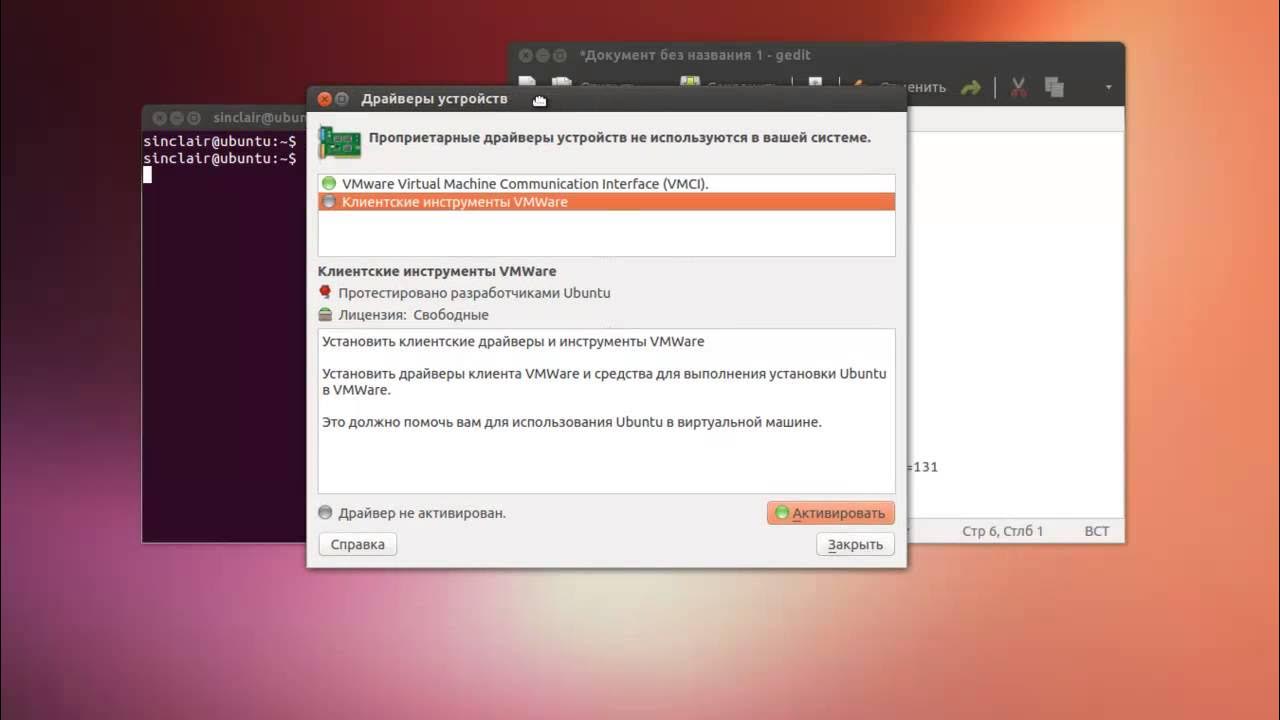Click the Copy icon in gedit toolbar
Image resolution: width=1280 pixels, height=720 pixels.
[1054, 88]
